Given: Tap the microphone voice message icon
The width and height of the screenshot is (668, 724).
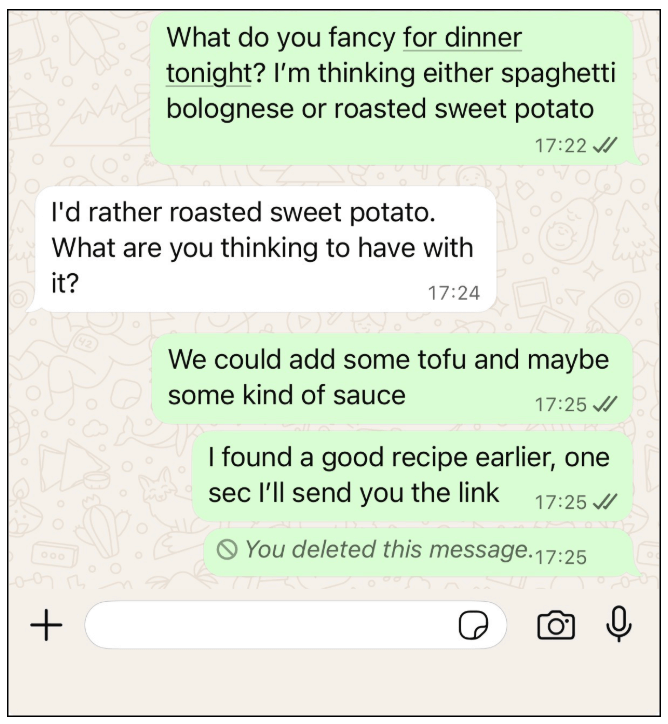Looking at the screenshot, I should (619, 624).
